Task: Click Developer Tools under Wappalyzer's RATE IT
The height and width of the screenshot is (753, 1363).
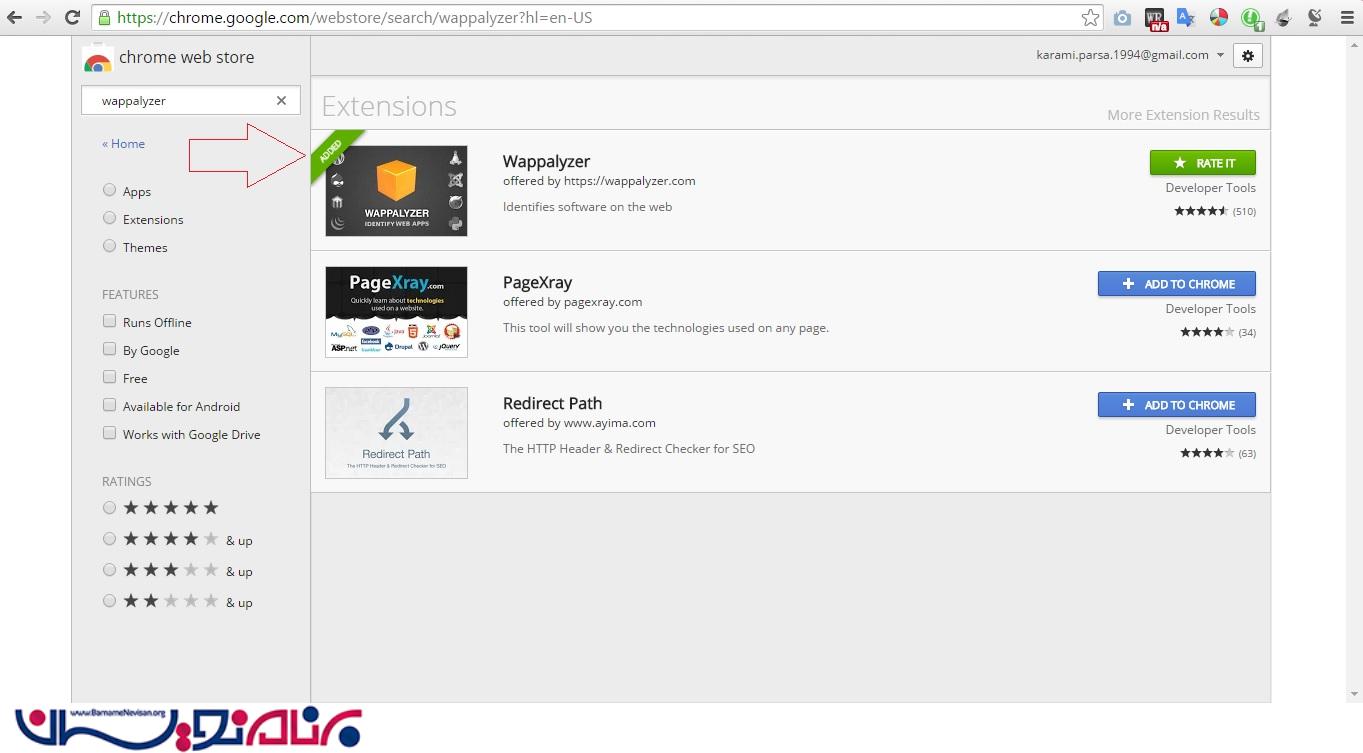Action: point(1210,188)
